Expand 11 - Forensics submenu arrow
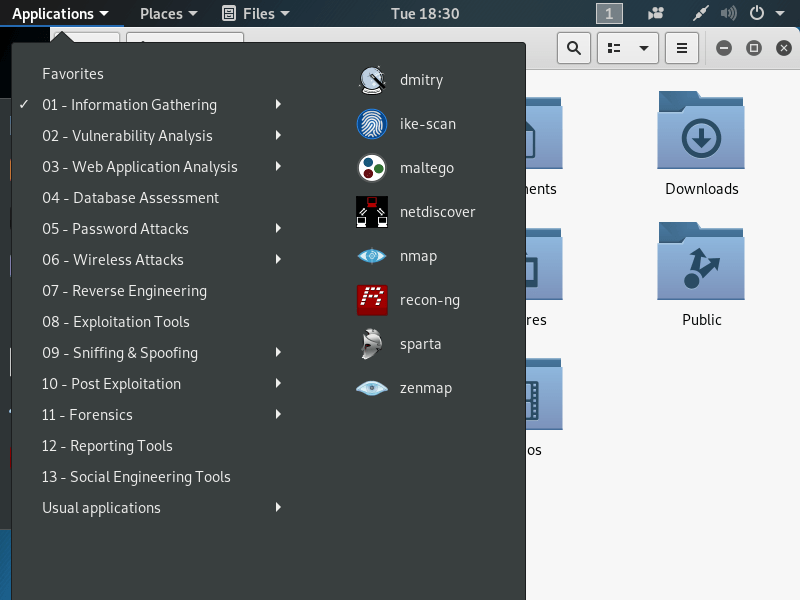Screen dimensions: 800x600 278,414
